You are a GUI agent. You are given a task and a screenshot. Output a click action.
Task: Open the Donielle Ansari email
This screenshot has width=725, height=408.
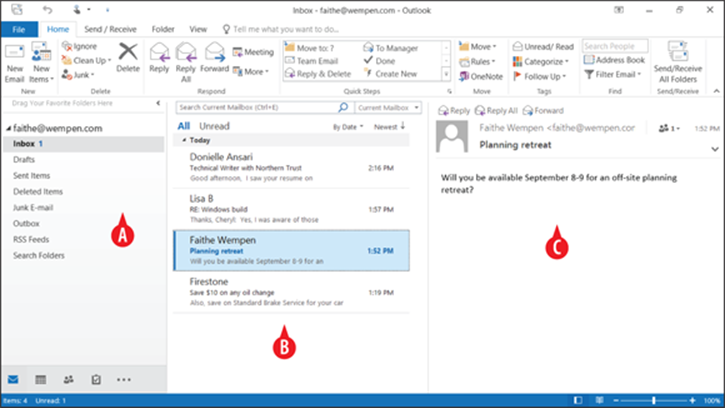click(291, 167)
